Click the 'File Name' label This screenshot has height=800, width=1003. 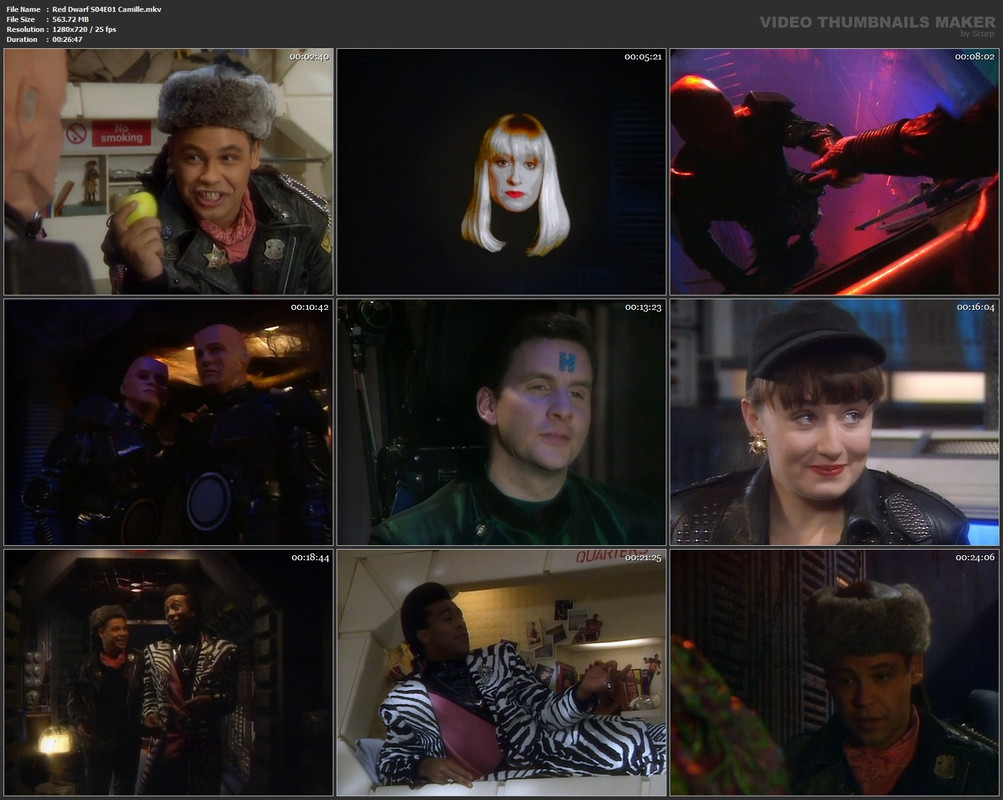tap(24, 9)
